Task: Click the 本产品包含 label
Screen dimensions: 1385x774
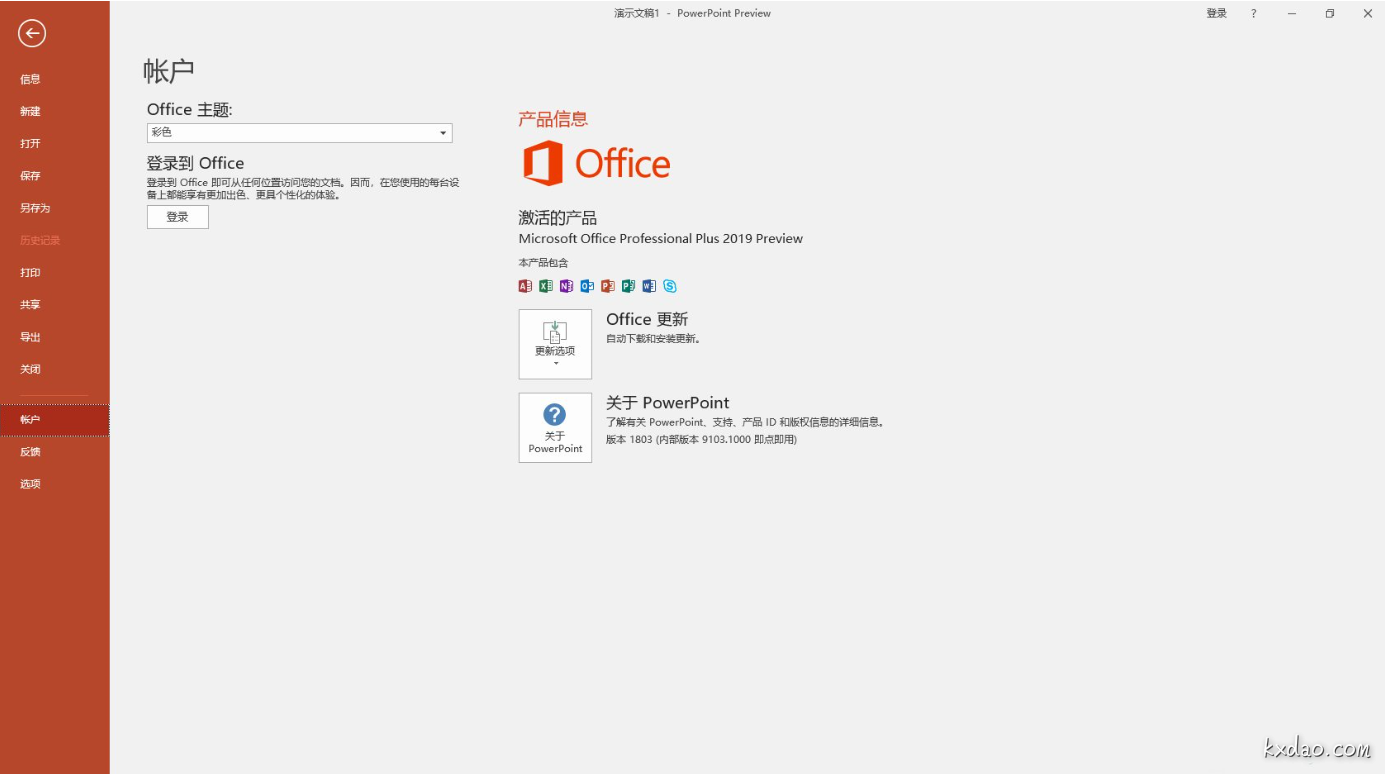Action: 543,263
